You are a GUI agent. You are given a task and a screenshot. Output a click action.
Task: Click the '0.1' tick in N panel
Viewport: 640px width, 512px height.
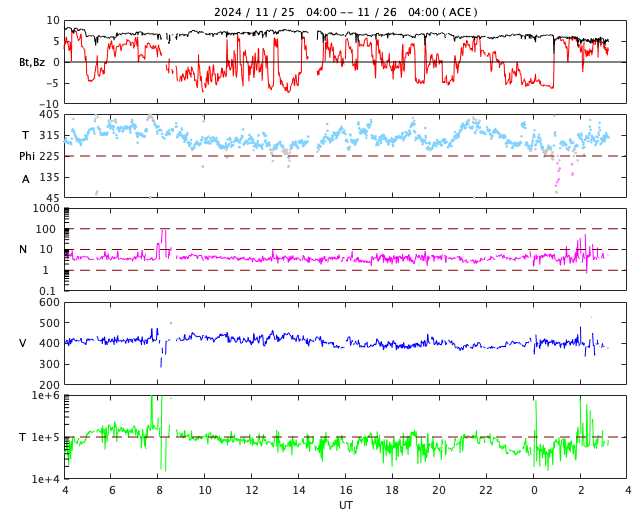[47, 291]
